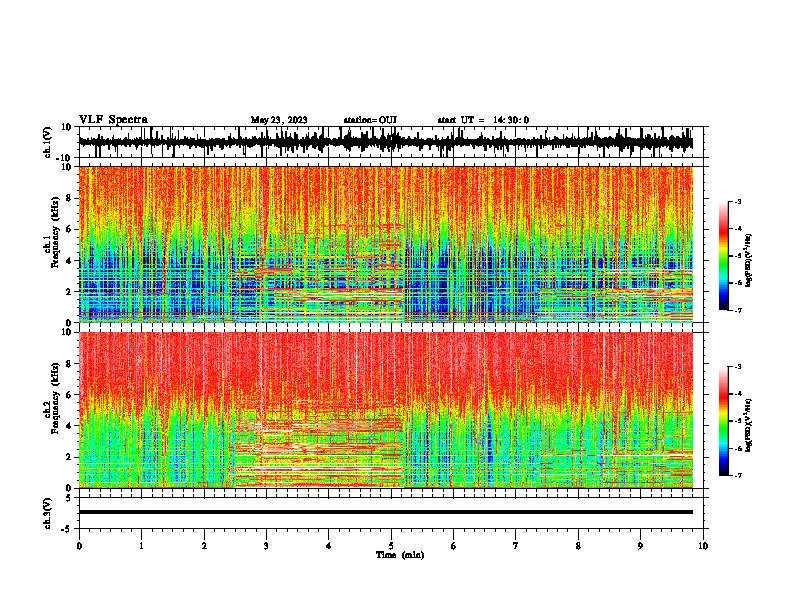Click the "8" kHz tick of ch.1 spectrogram

point(69,198)
